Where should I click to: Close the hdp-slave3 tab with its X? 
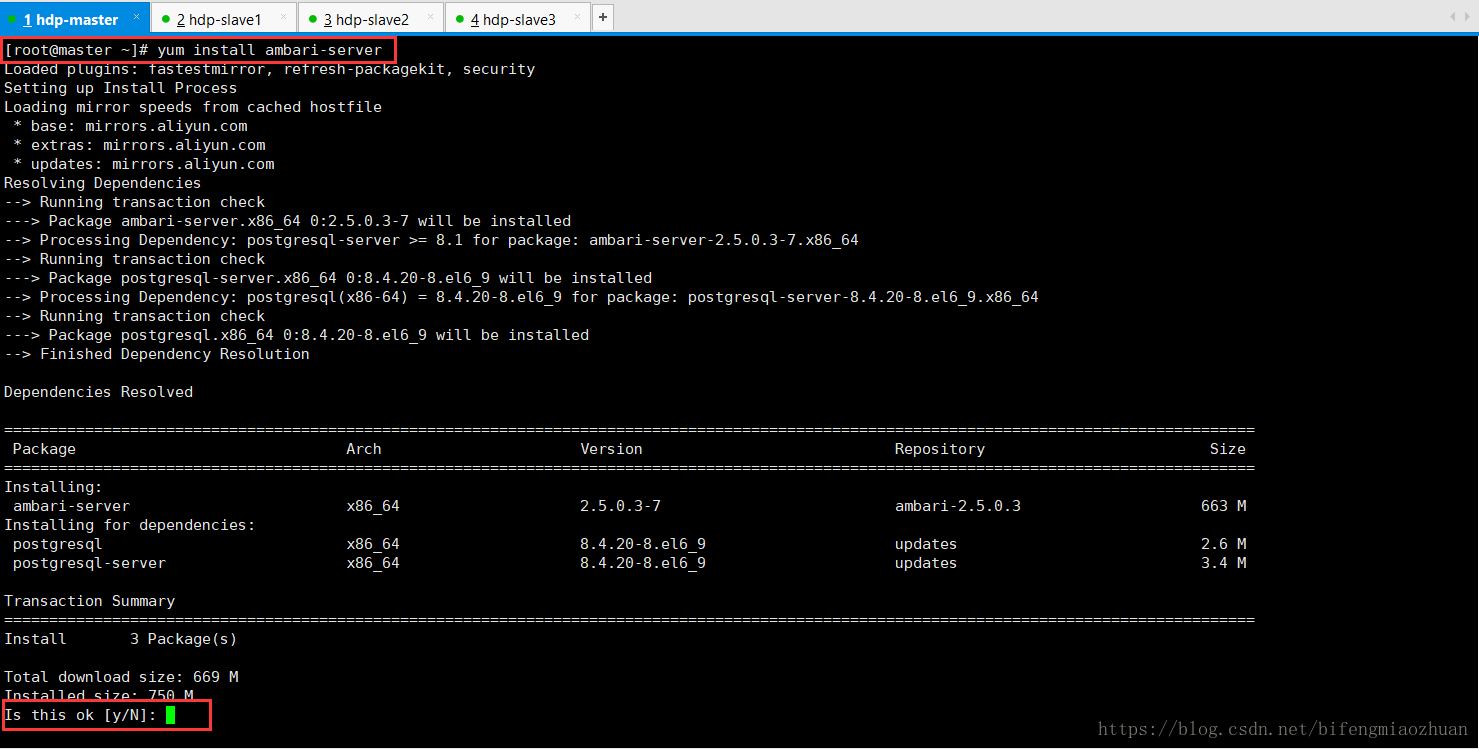(577, 18)
